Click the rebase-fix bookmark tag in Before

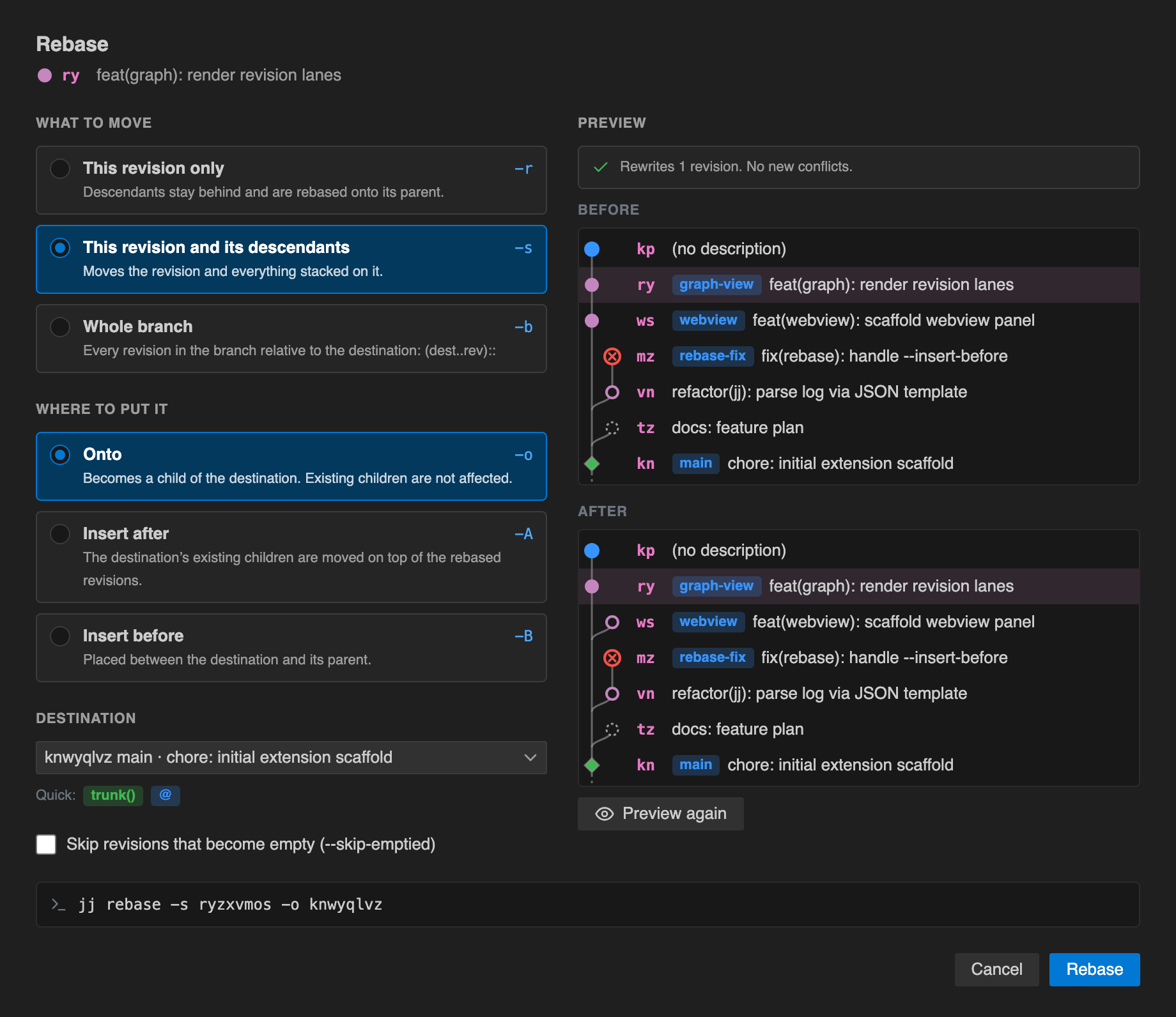tap(713, 356)
